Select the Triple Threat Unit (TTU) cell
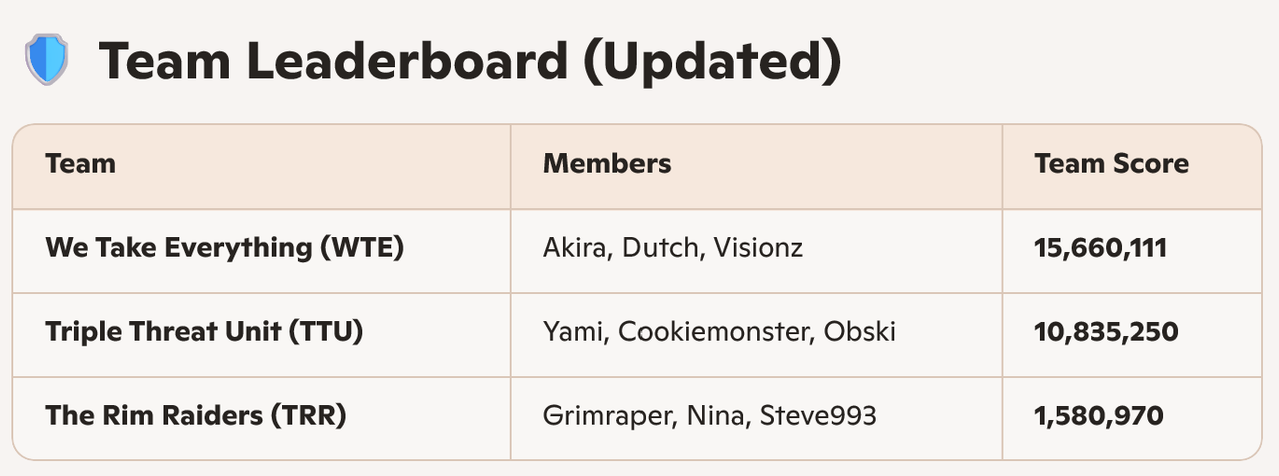 coord(204,331)
